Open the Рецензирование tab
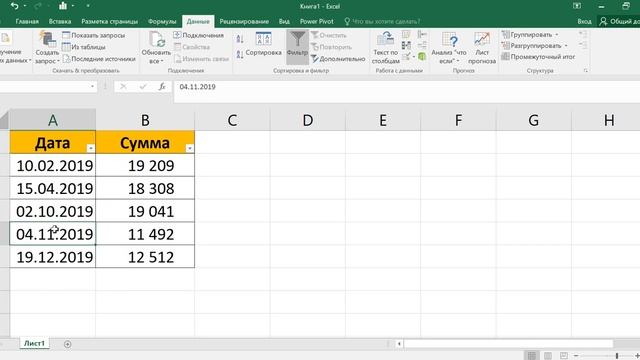Screen dimensions: 640x360 pos(244,21)
